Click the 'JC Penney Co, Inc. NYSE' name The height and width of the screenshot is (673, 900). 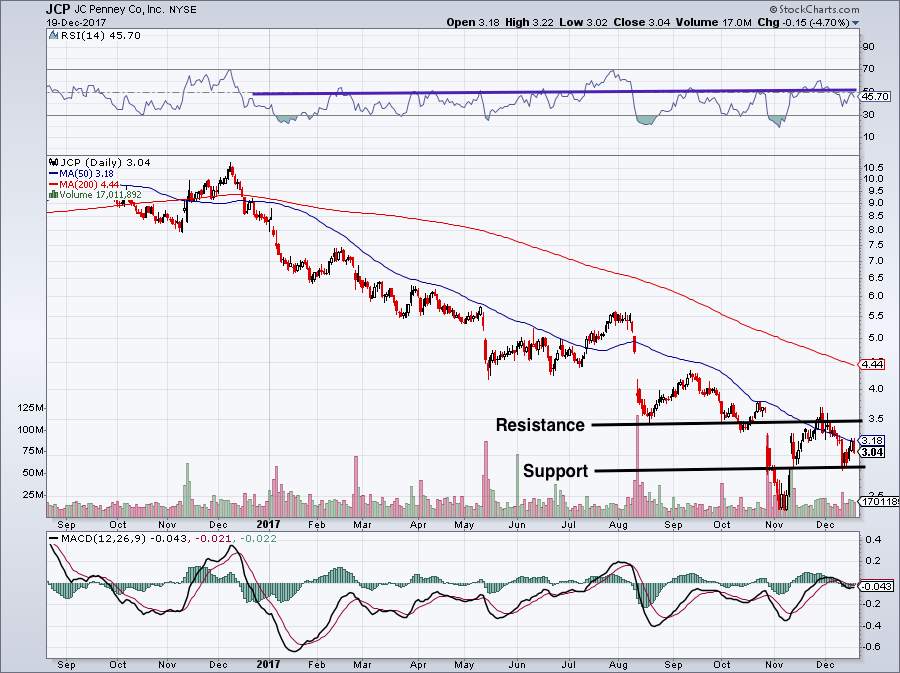[135, 10]
